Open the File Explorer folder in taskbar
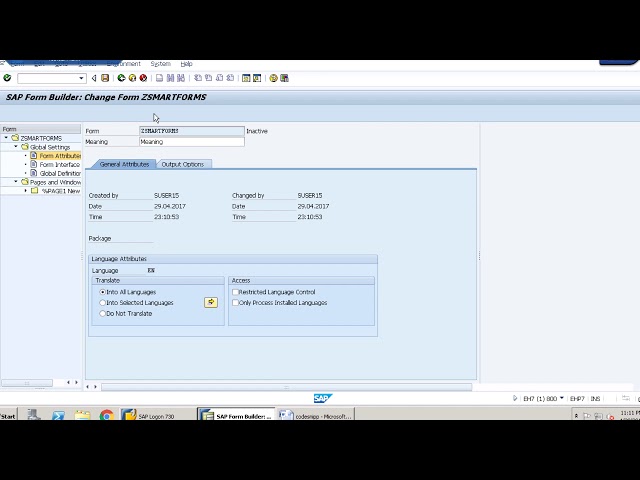Viewport: 640px width, 480px height. [x=82, y=416]
